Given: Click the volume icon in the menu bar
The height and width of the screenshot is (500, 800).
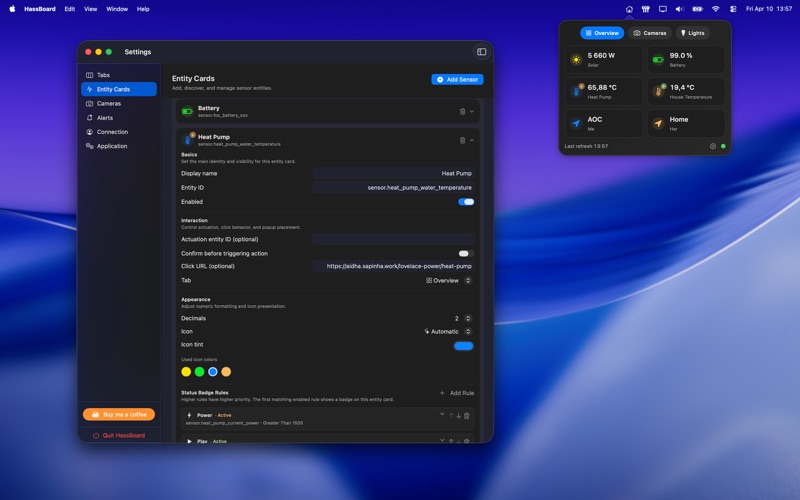Looking at the screenshot, I should click(680, 9).
